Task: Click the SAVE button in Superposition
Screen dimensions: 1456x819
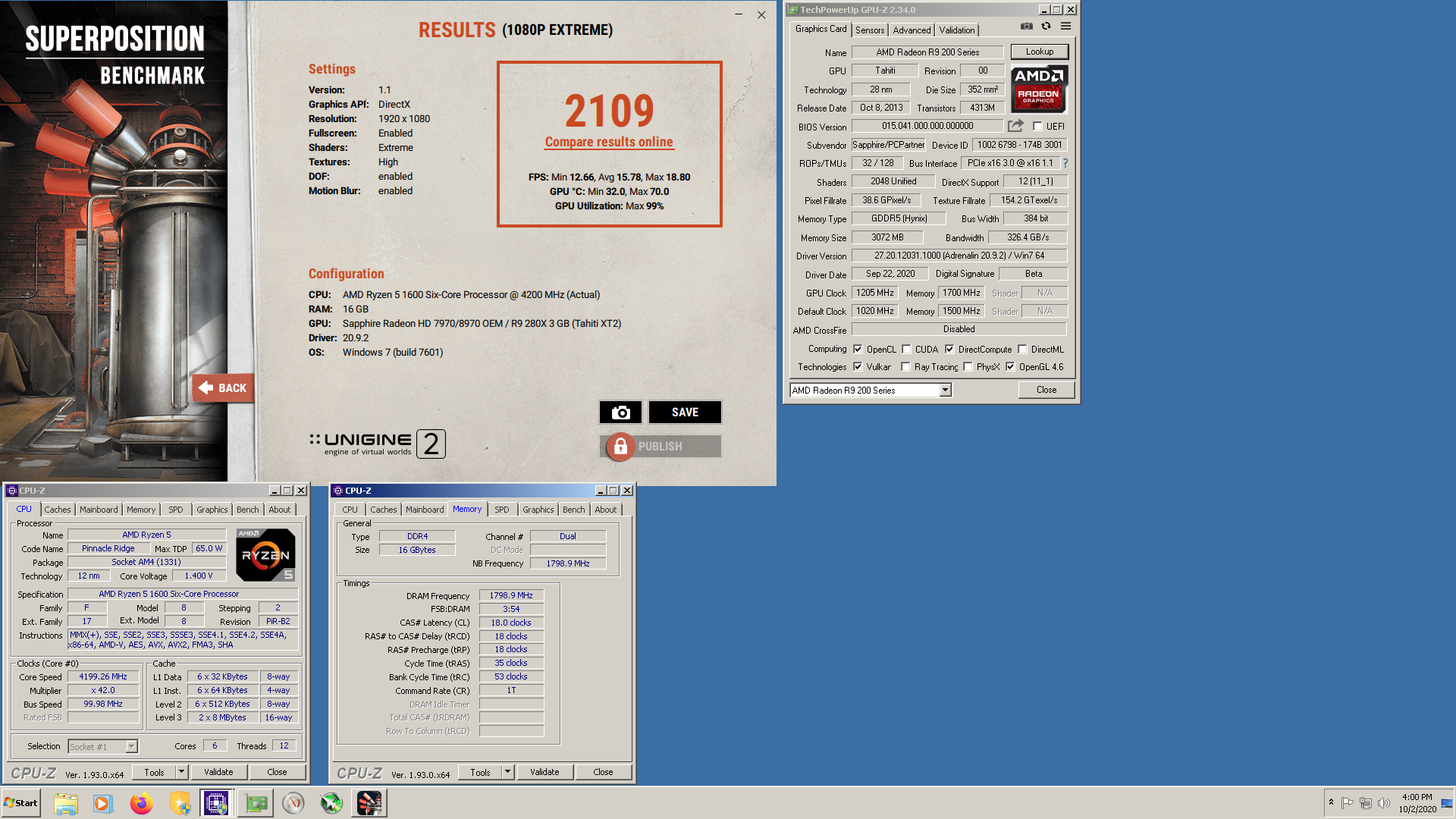Action: coord(685,412)
